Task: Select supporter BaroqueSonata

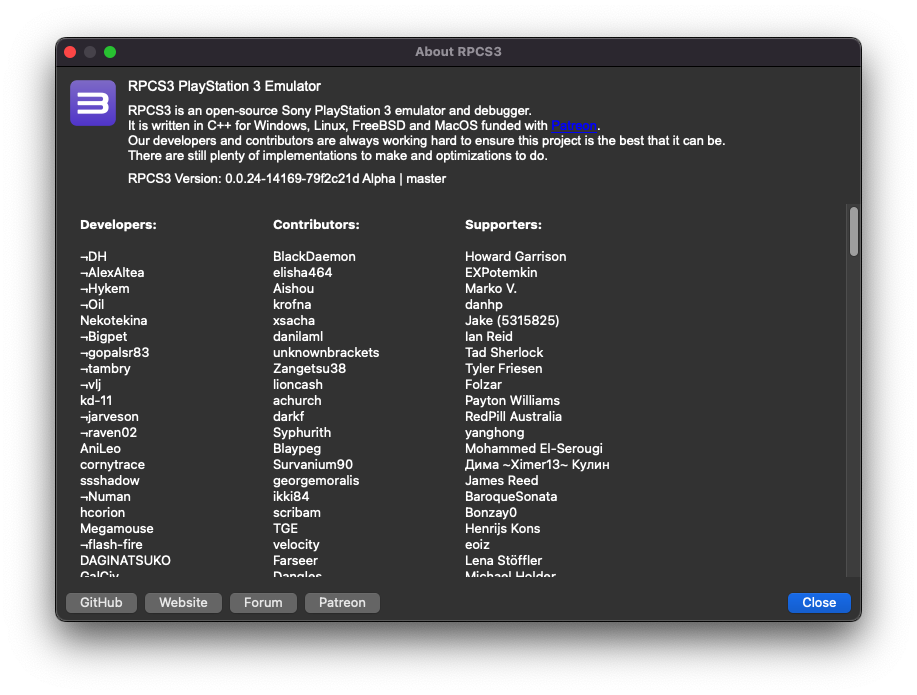Action: [x=511, y=497]
